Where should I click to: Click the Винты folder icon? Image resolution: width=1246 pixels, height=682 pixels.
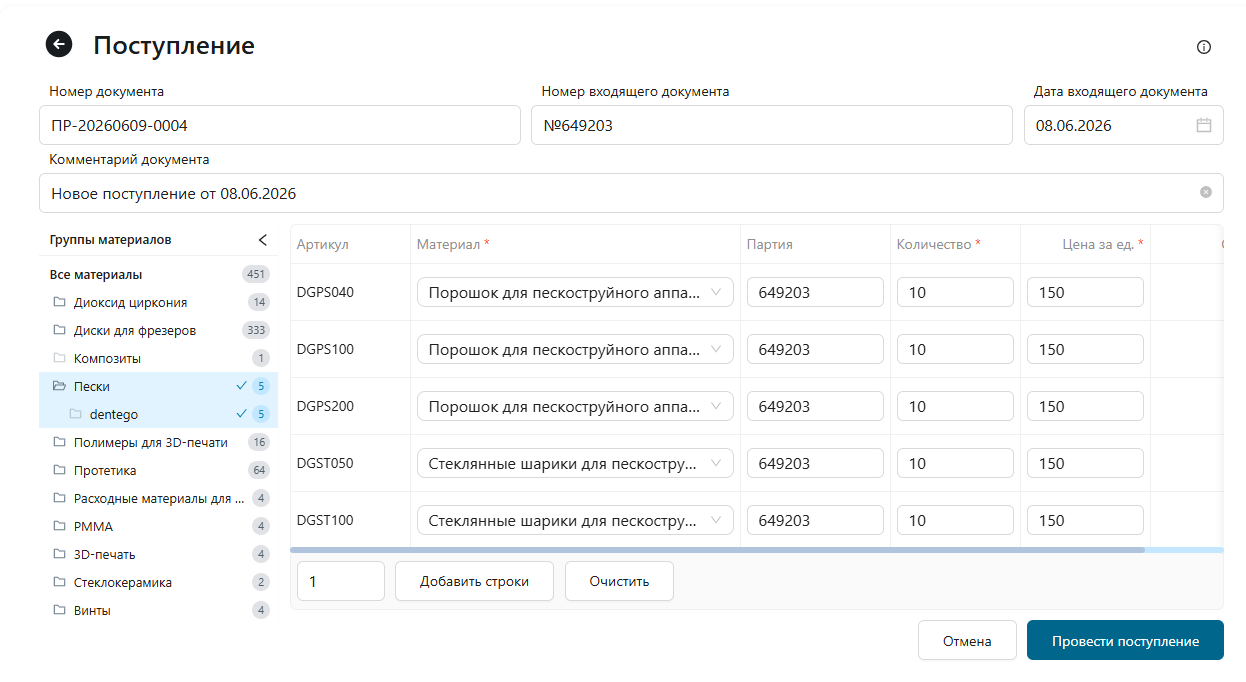pyautogui.click(x=58, y=610)
